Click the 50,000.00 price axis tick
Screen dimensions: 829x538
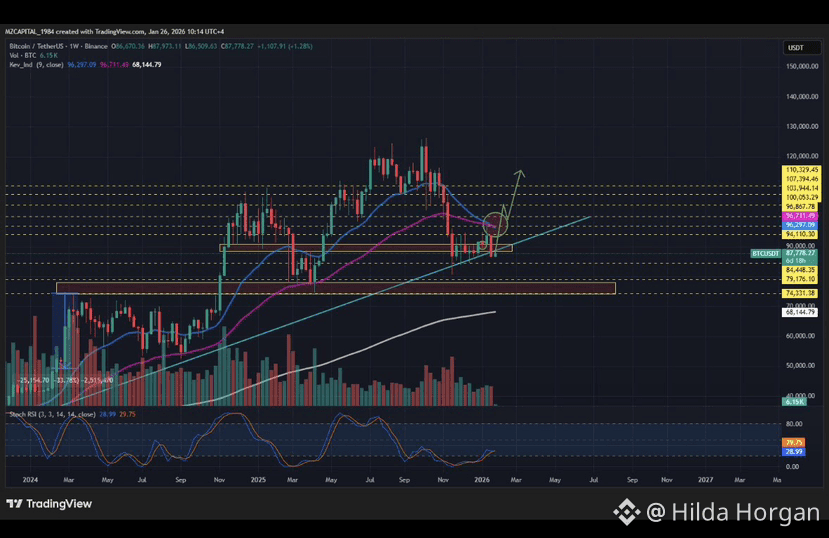click(800, 365)
